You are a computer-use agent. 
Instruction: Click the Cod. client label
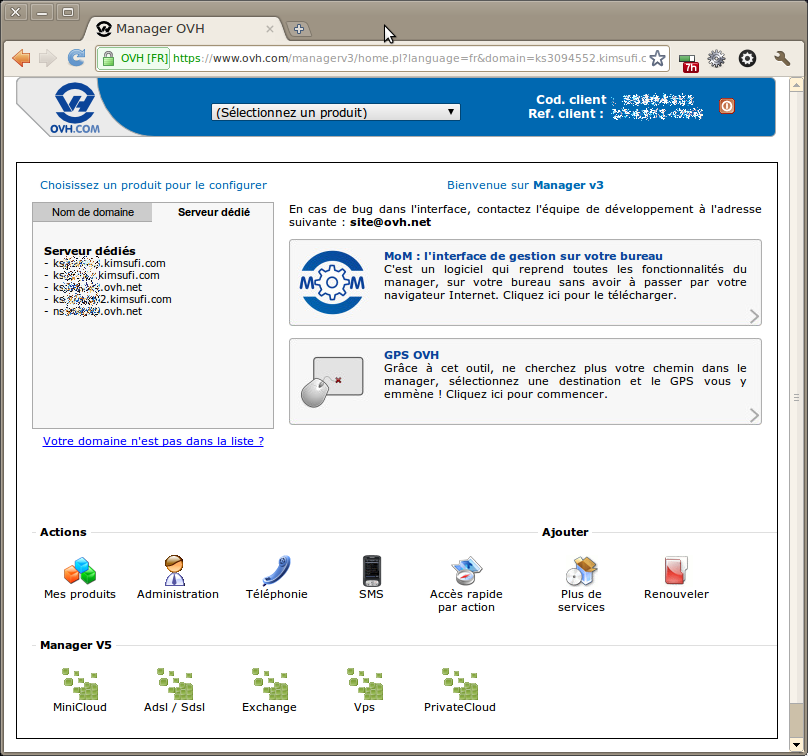(571, 99)
